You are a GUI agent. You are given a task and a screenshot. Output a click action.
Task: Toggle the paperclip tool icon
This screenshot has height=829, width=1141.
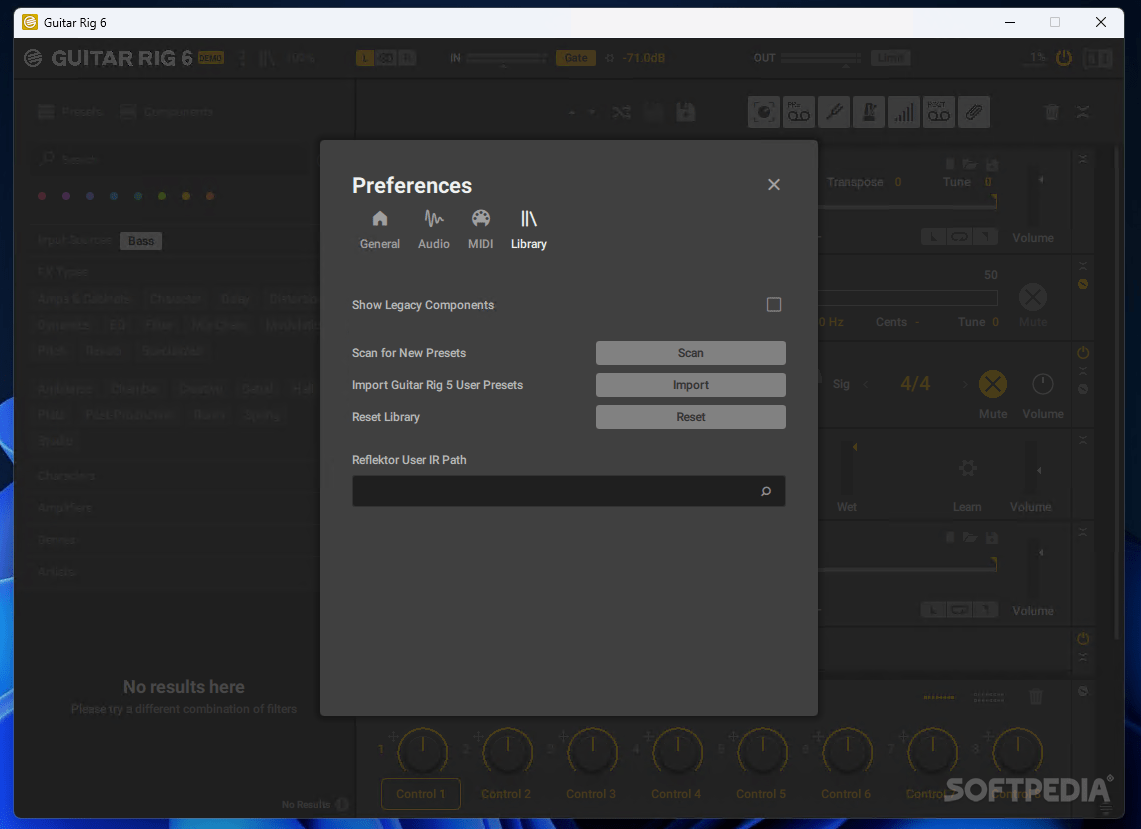[x=974, y=112]
